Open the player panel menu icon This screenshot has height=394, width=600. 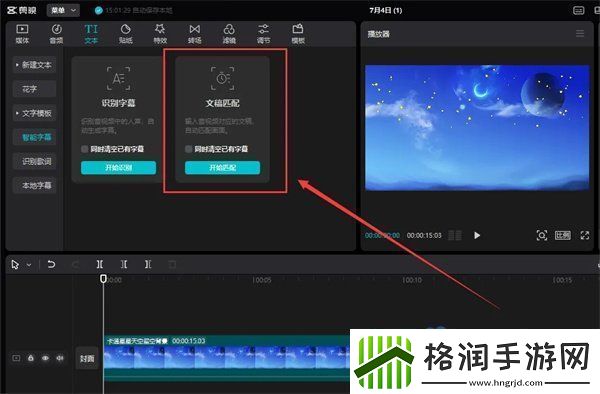coord(580,34)
